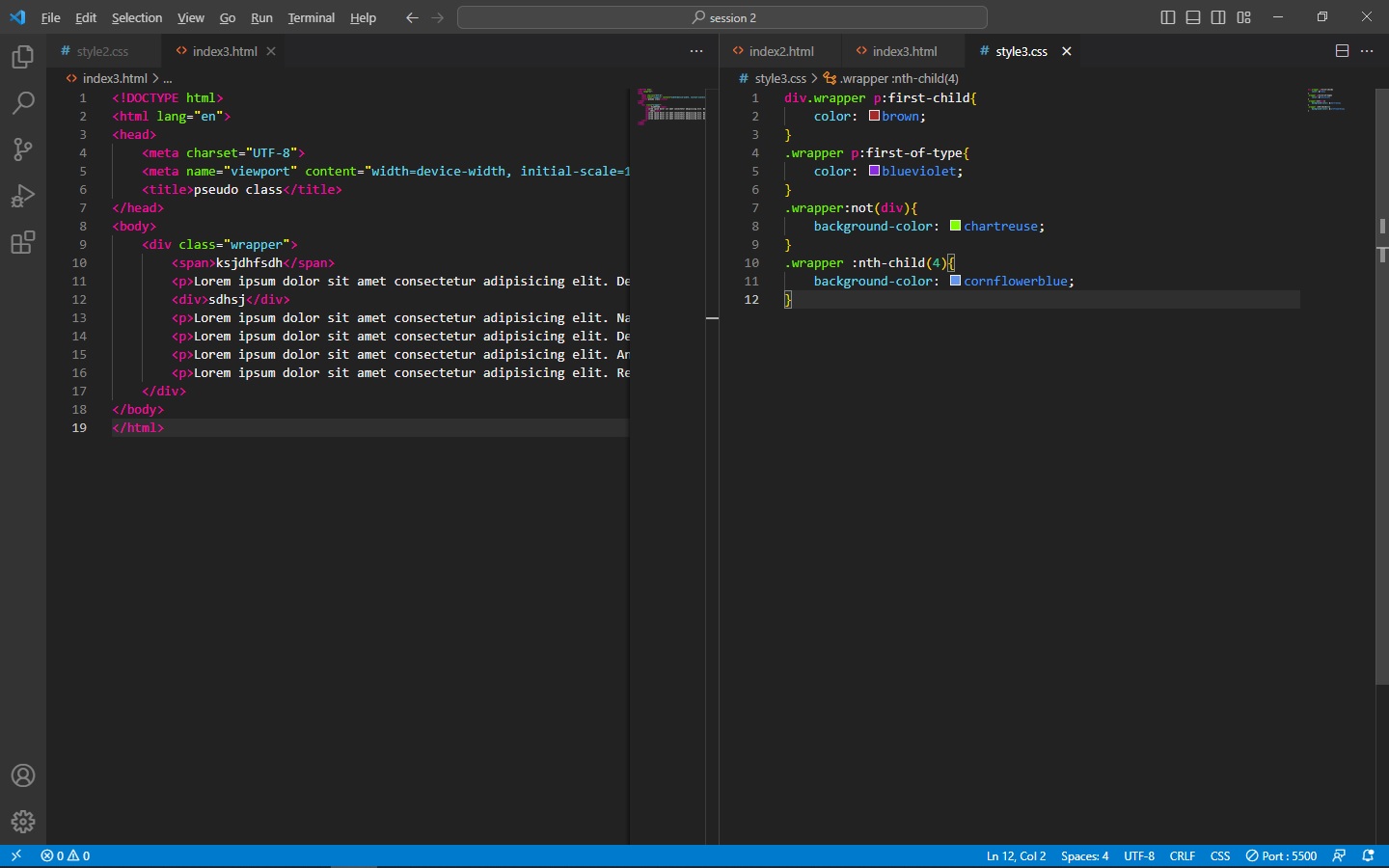Split the right editor group
Screen dimensions: 1389x868
tap(1342, 51)
